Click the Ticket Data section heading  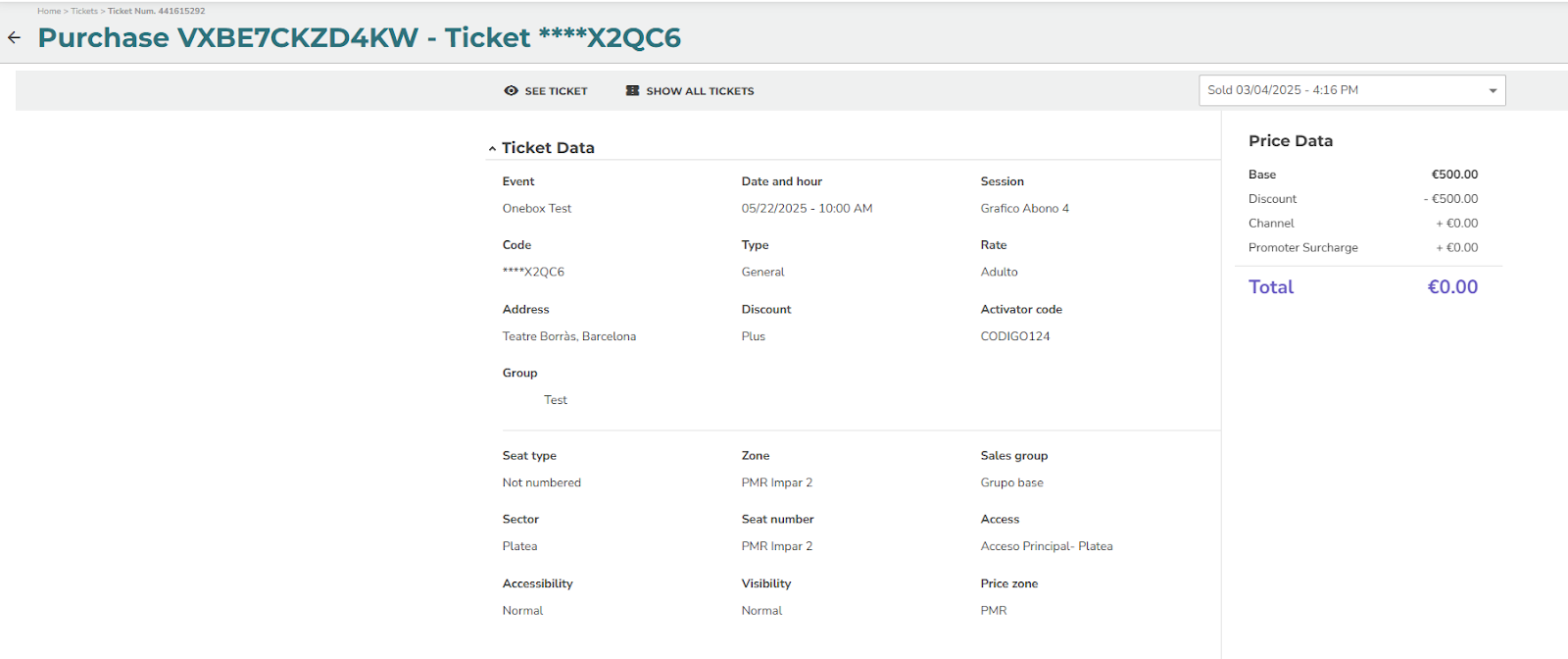[x=548, y=147]
